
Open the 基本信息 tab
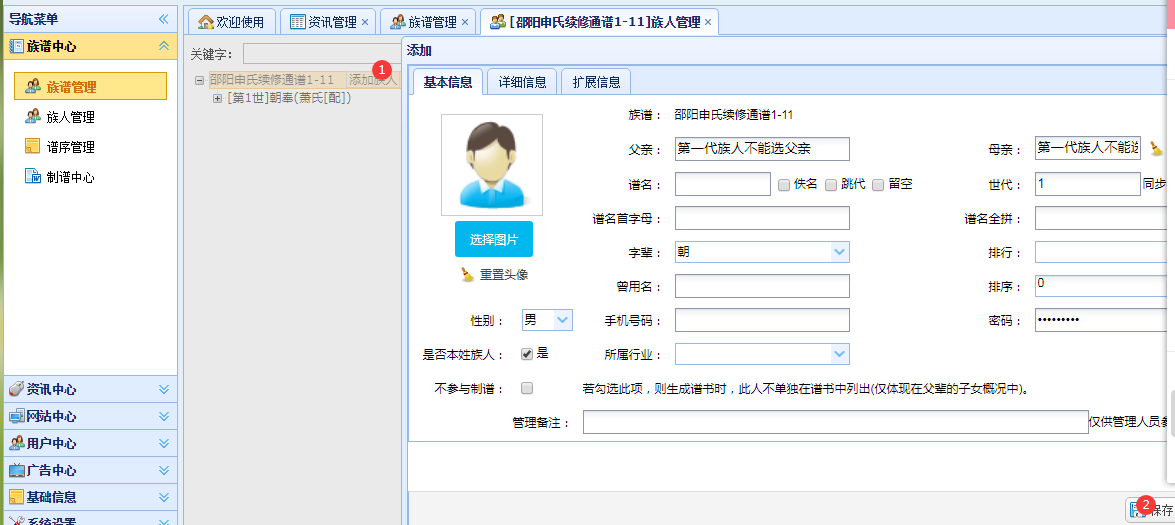coord(447,82)
